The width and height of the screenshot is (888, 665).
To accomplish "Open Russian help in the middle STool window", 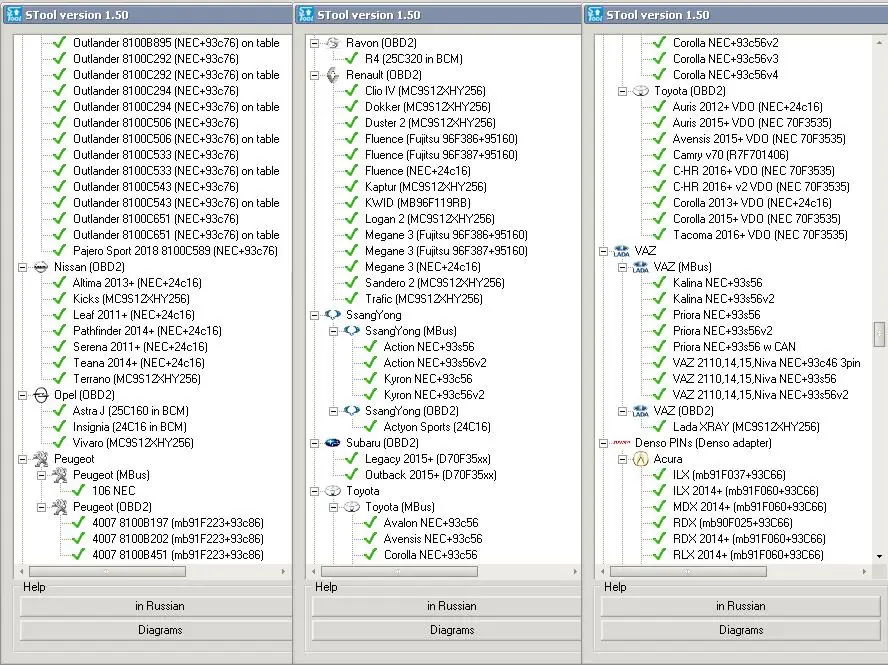I will click(446, 606).
